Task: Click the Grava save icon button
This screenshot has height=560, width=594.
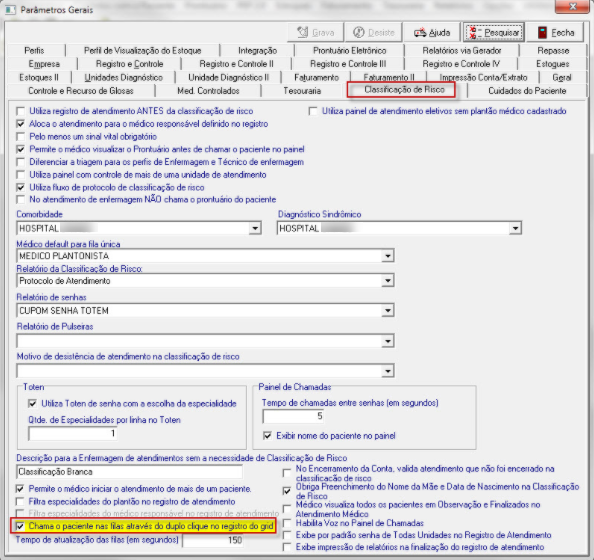Action: (x=316, y=33)
